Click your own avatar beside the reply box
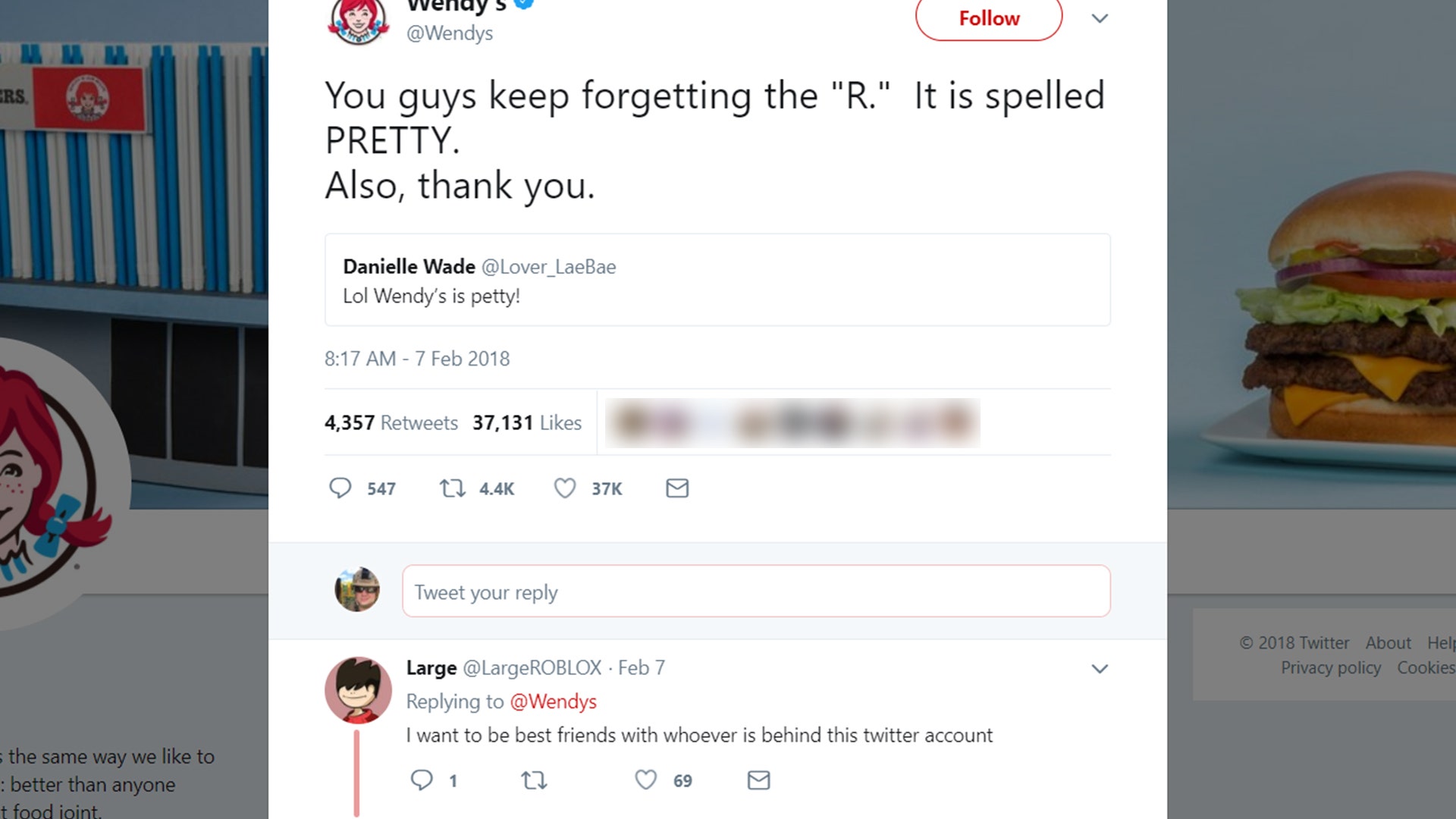Screen dimensions: 1456x819 357,591
